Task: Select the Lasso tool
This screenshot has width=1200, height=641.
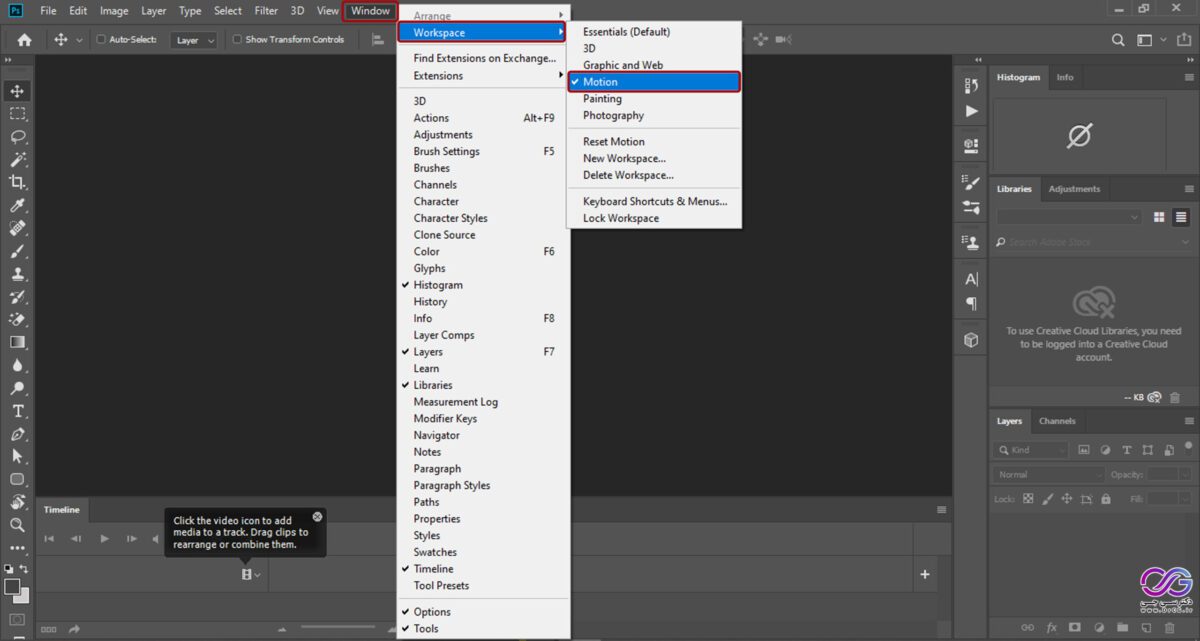Action: [17, 137]
